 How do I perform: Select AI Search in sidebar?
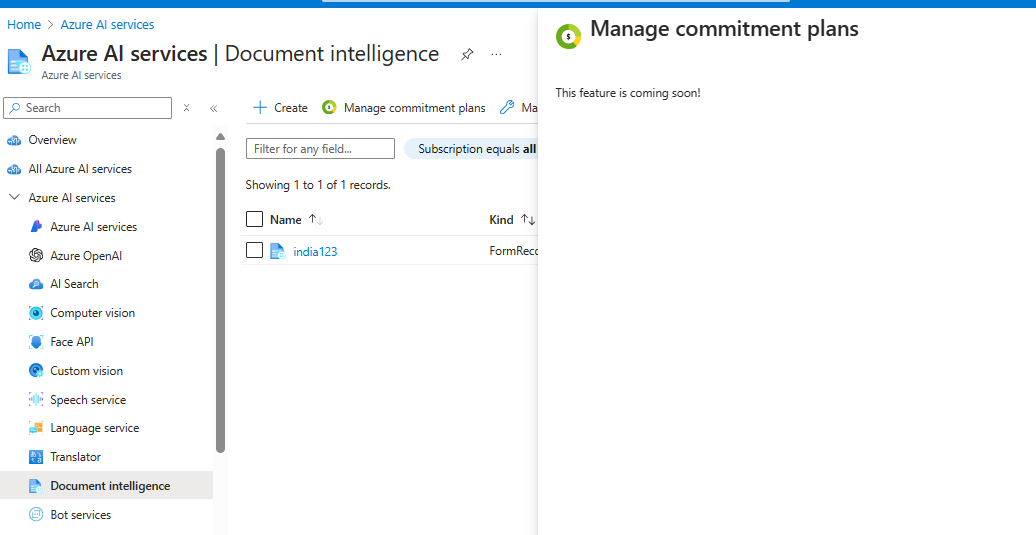point(74,284)
